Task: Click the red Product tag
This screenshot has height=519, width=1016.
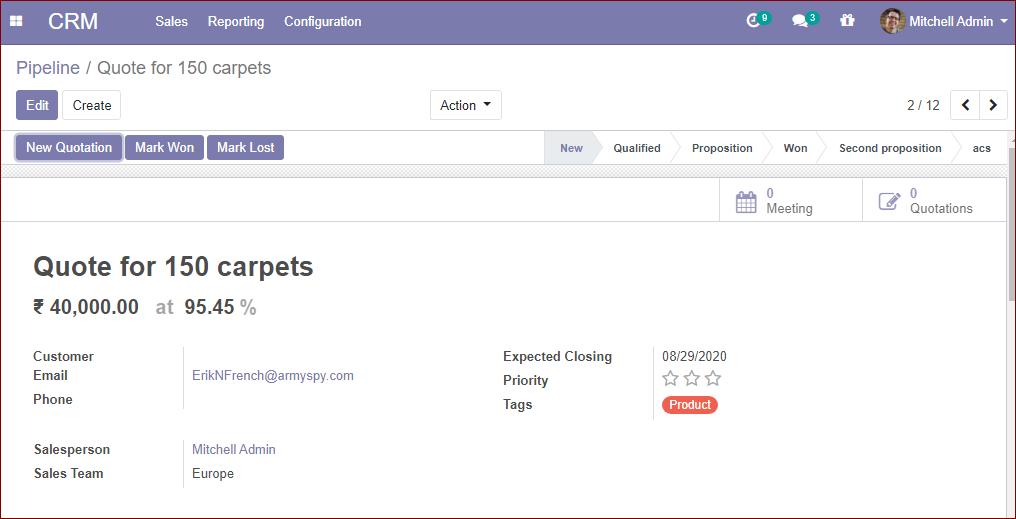Action: click(689, 404)
